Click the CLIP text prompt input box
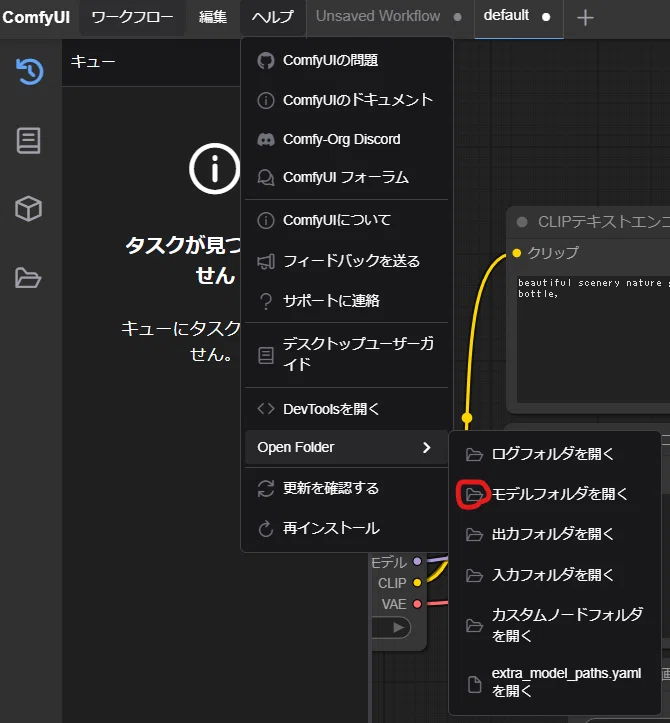The width and height of the screenshot is (670, 723). (x=593, y=339)
